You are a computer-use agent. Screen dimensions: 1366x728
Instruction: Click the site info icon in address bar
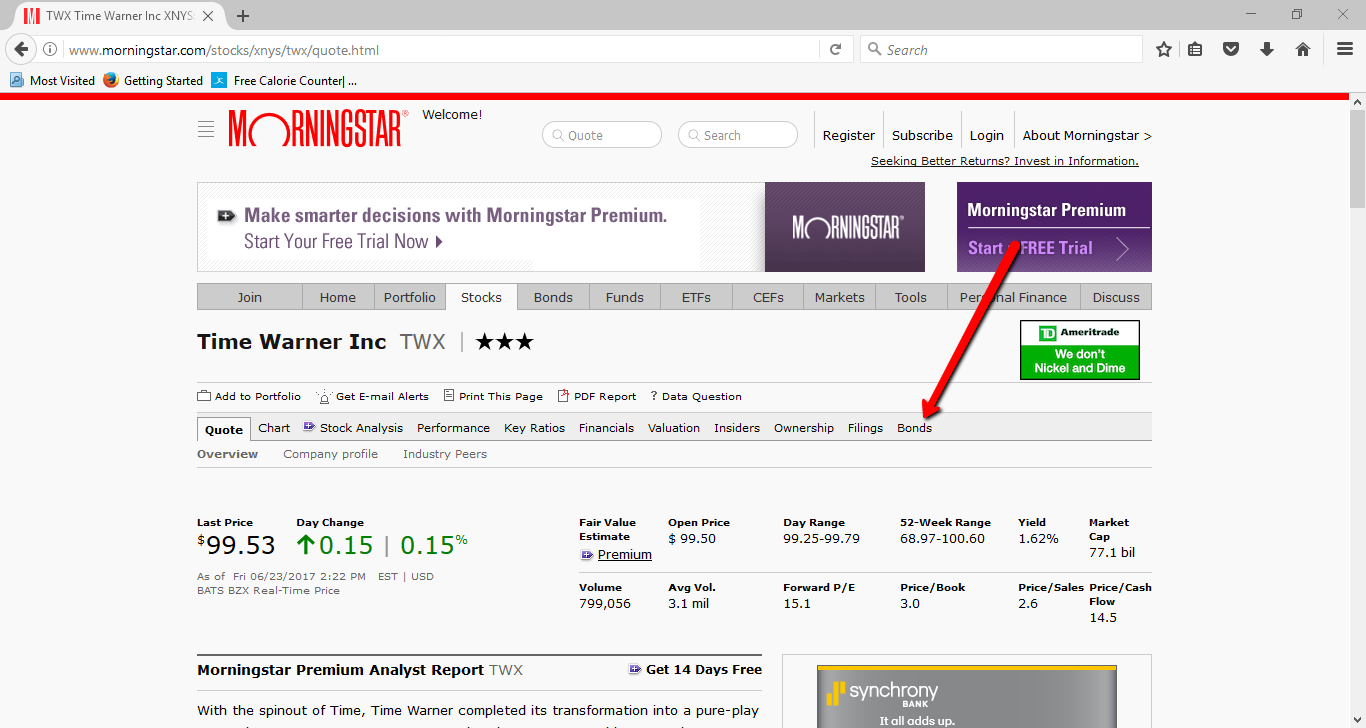(50, 49)
